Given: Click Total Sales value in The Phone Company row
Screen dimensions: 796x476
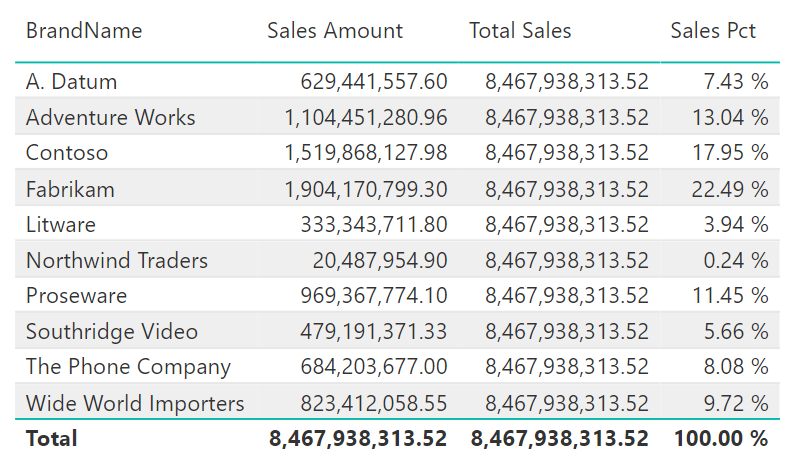Looking at the screenshot, I should (567, 367).
